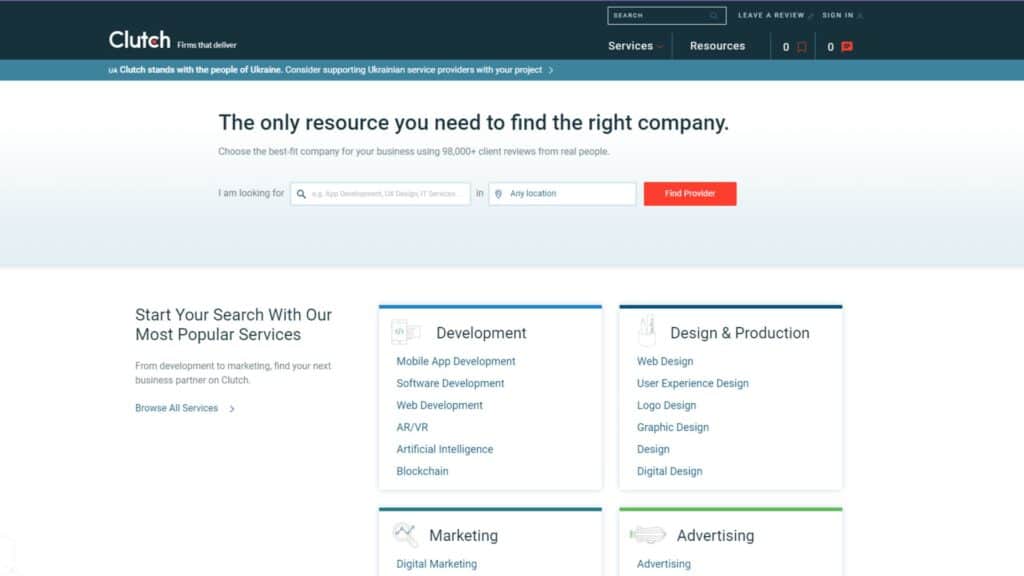Click the Development category icon
Viewport: 1024px width, 576px height.
click(x=406, y=332)
